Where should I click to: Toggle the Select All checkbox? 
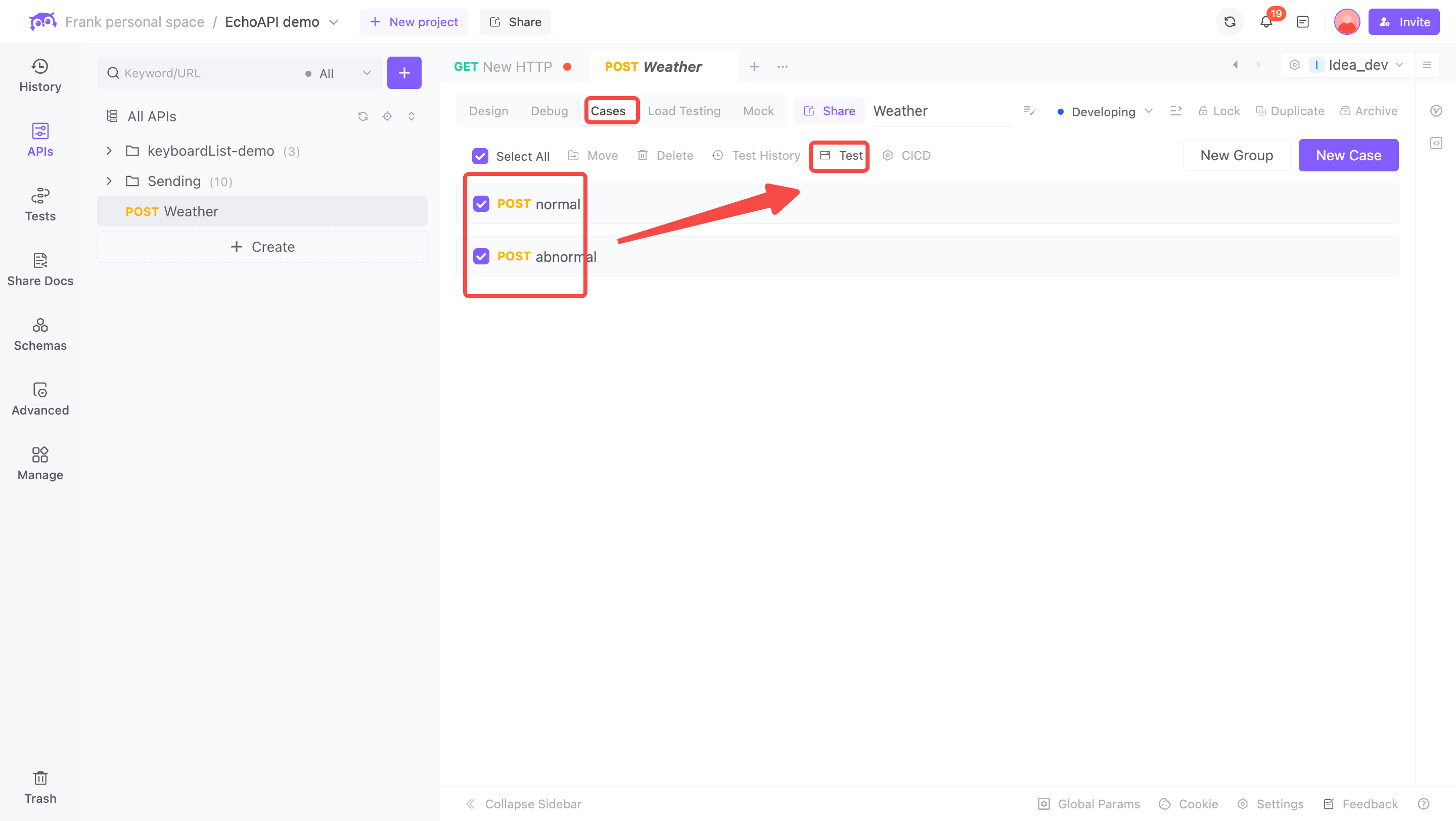click(x=480, y=155)
